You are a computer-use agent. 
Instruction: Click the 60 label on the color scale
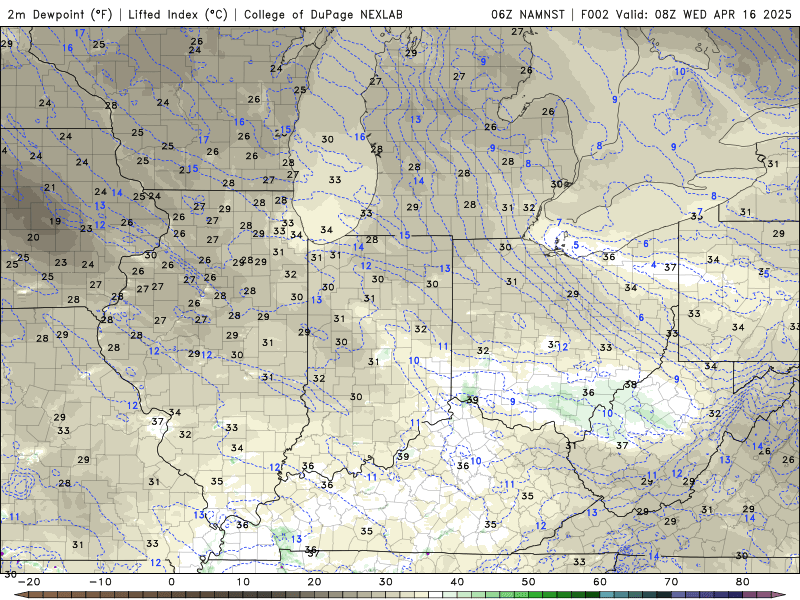(x=600, y=582)
